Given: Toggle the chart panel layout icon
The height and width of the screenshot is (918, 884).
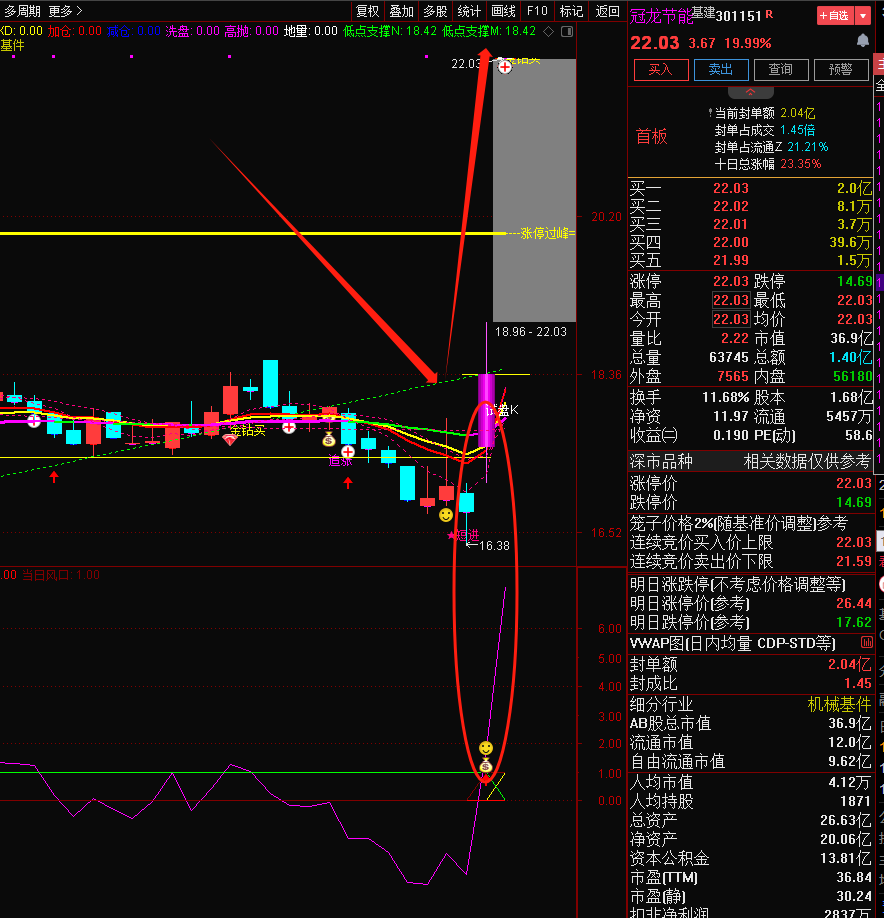Looking at the screenshot, I should click(567, 32).
